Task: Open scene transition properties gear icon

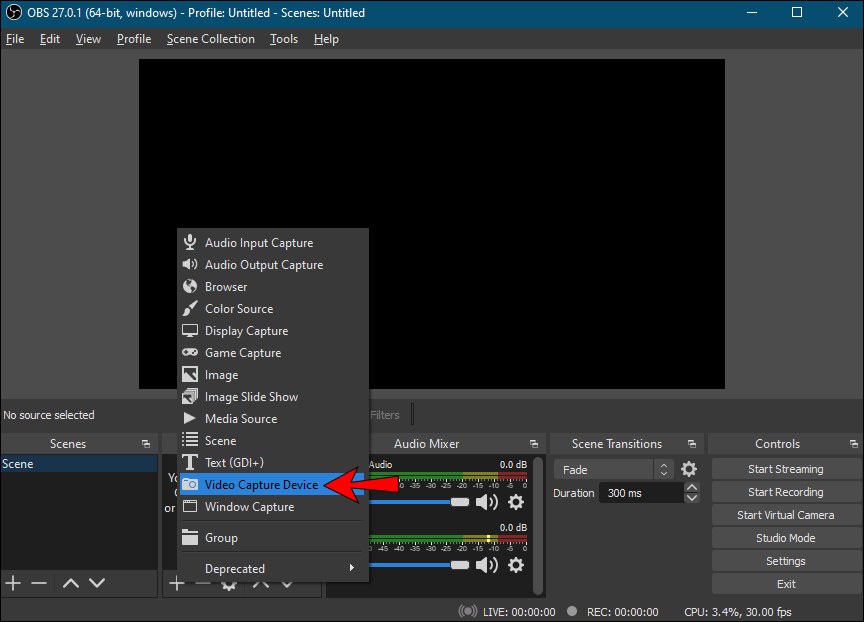Action: point(689,469)
